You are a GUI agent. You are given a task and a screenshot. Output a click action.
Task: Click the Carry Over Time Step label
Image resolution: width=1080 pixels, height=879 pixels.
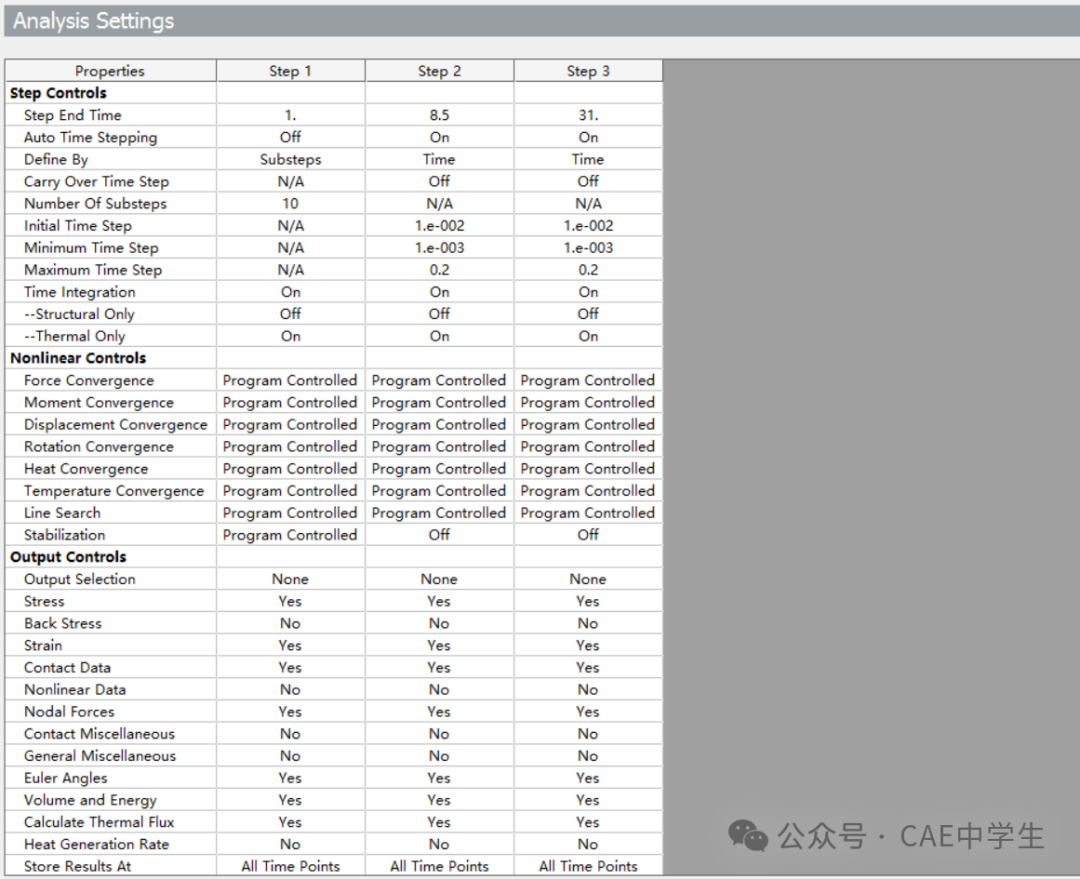96,181
